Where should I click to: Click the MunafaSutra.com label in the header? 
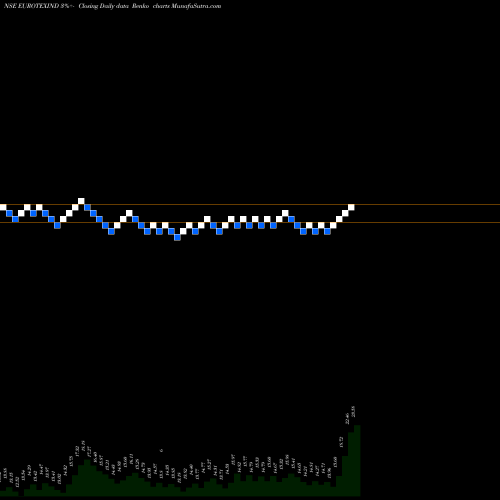(x=196, y=6)
